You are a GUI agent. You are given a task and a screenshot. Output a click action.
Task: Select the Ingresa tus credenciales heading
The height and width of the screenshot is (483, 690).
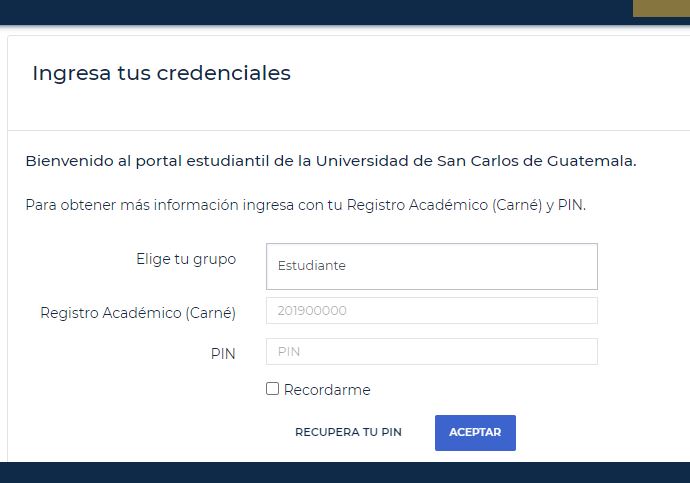[x=161, y=73]
